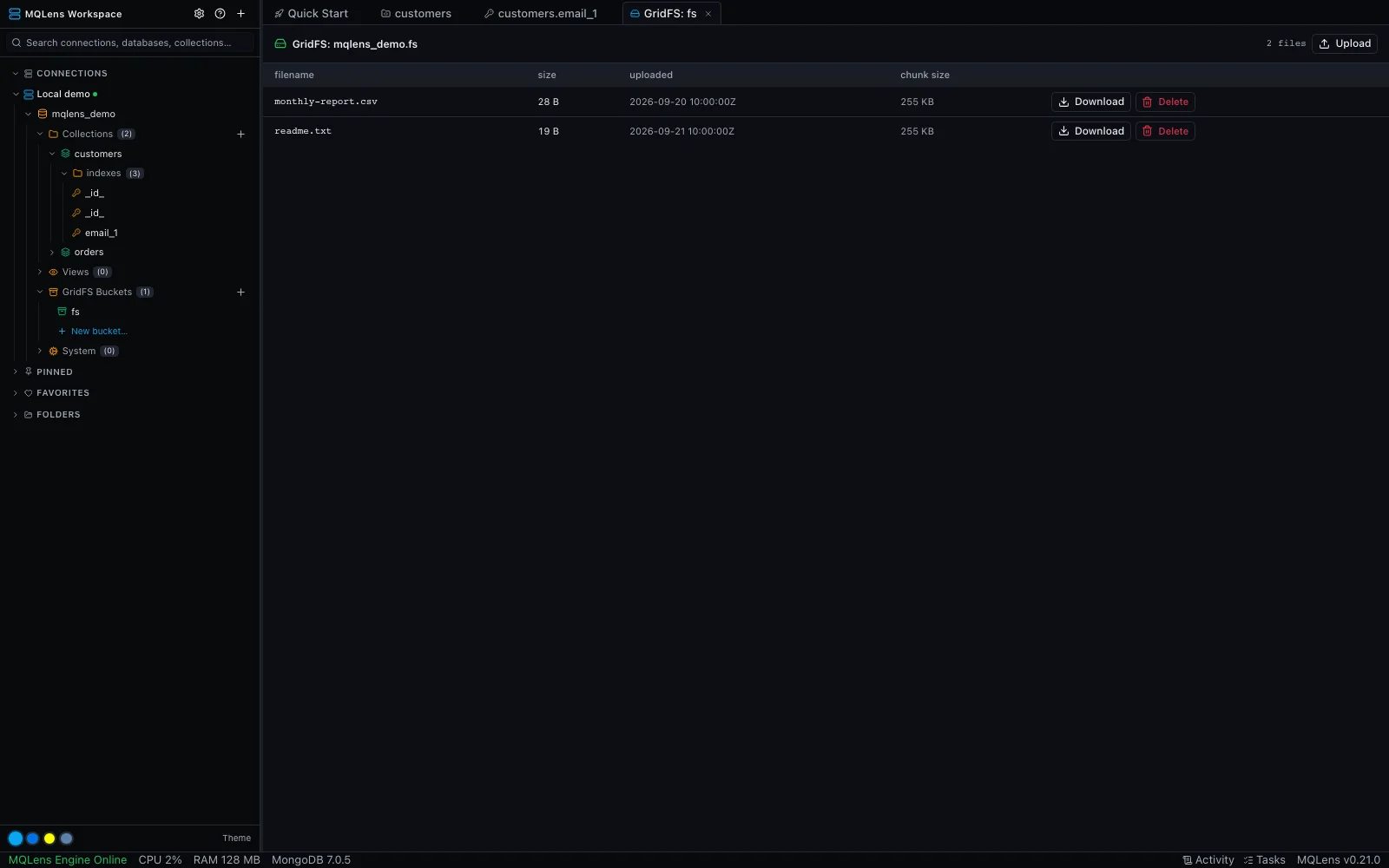1389x868 pixels.
Task: Expand the System node chevron
Action: click(40, 352)
